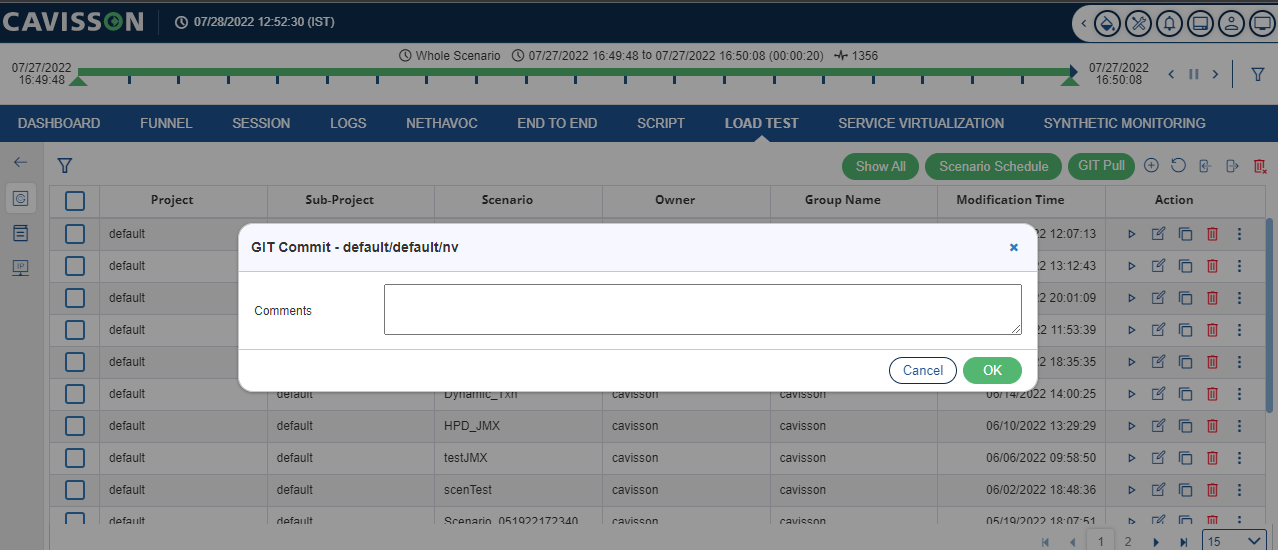Image resolution: width=1278 pixels, height=550 pixels.
Task: Select the IP monitor icon in sidebar
Action: 21,268
